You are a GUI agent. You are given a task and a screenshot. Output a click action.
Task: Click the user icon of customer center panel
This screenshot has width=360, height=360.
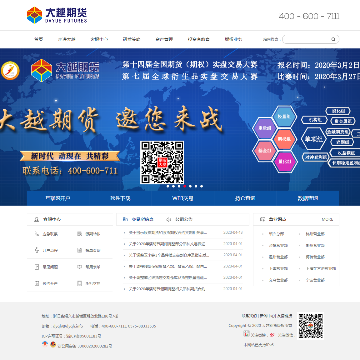click(x=36, y=219)
